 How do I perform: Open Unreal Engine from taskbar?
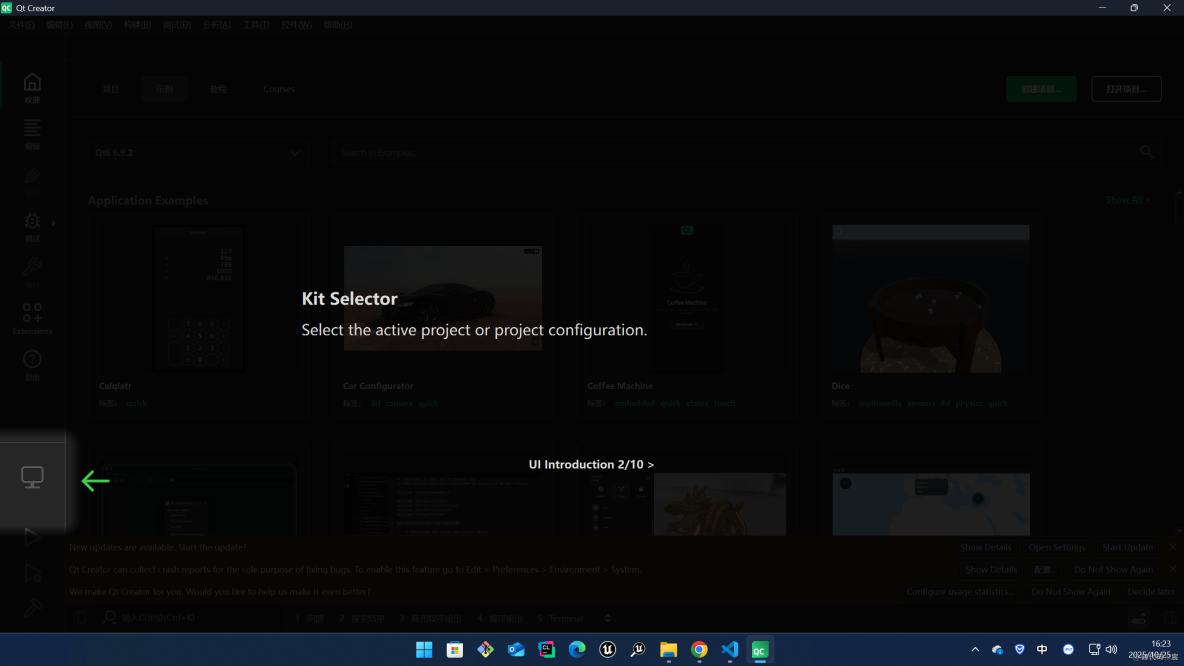click(x=607, y=649)
